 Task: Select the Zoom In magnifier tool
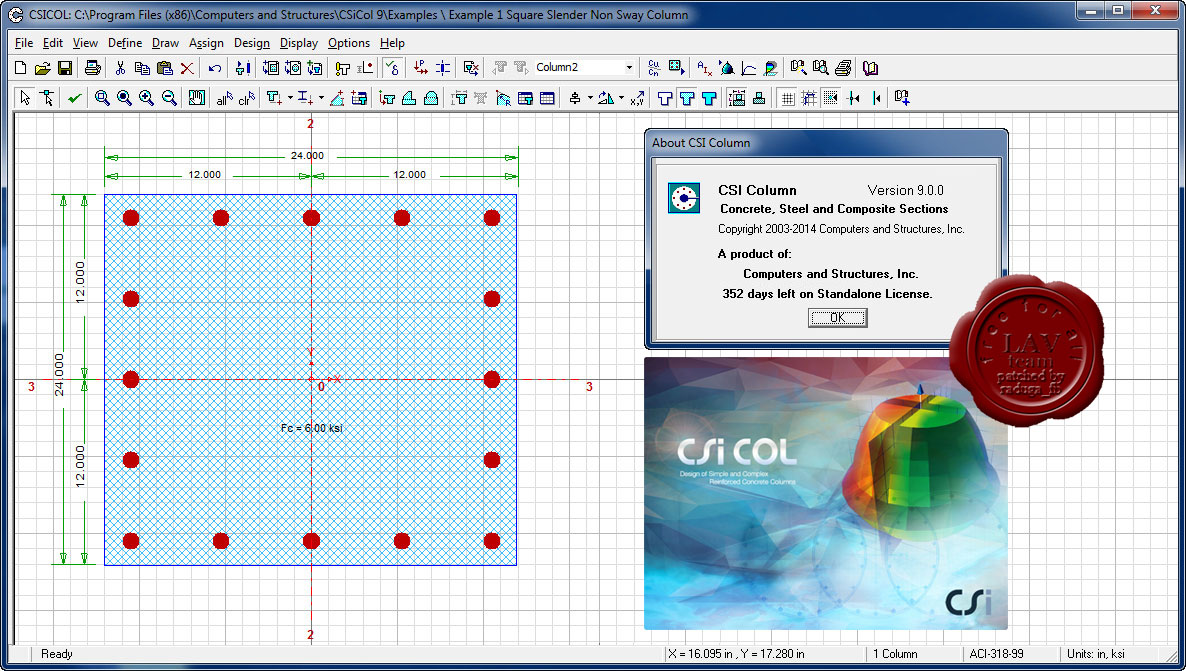[147, 97]
